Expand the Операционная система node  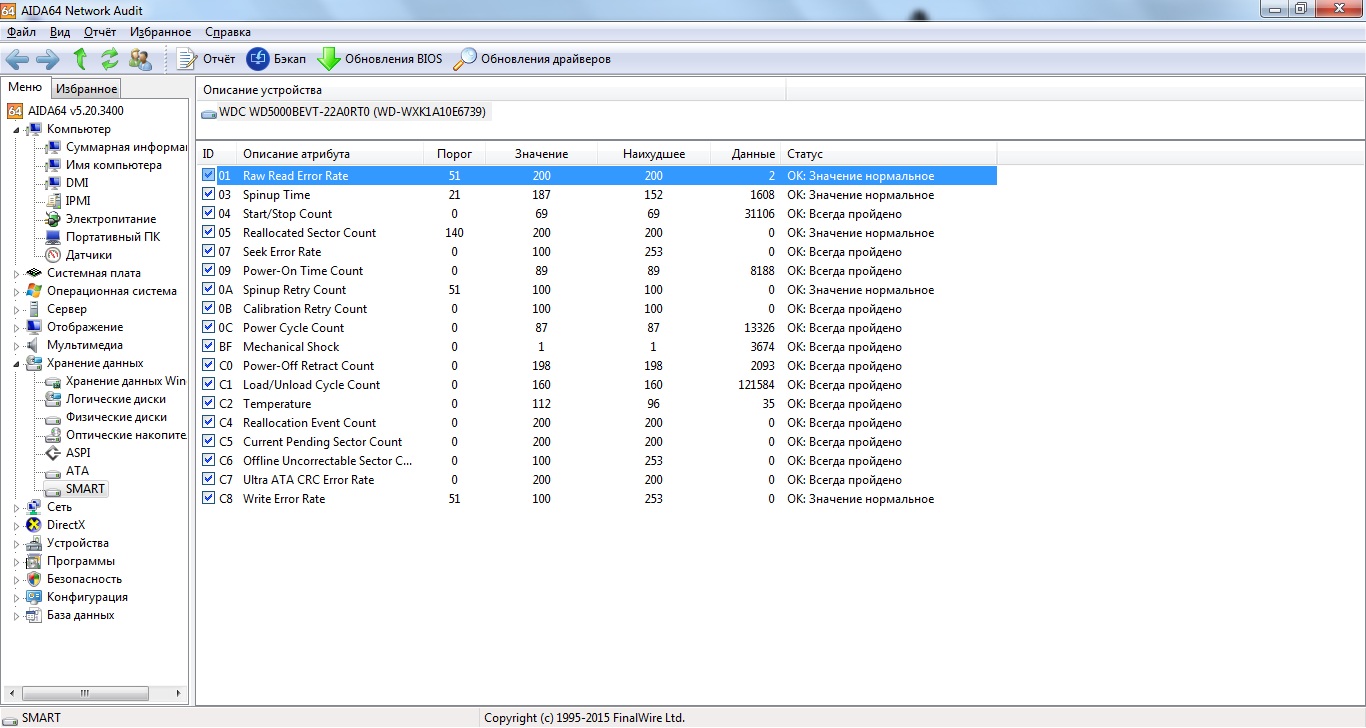tap(16, 291)
